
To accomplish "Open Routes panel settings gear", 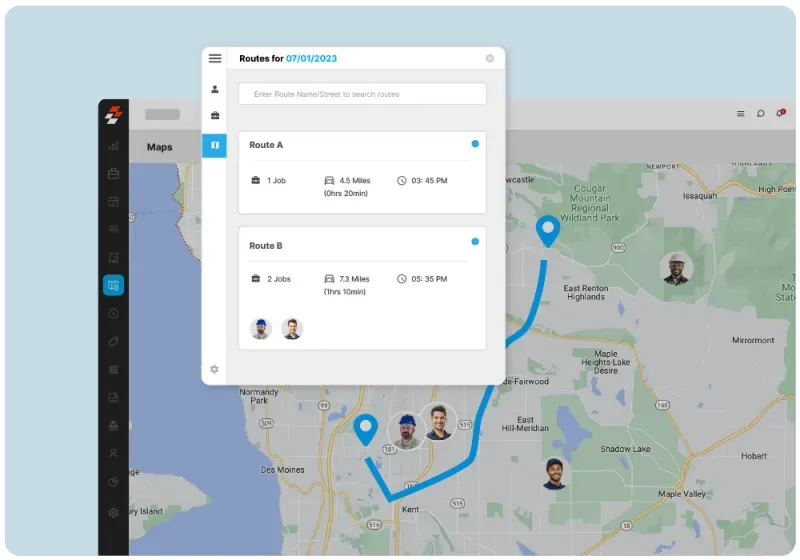I will [214, 369].
